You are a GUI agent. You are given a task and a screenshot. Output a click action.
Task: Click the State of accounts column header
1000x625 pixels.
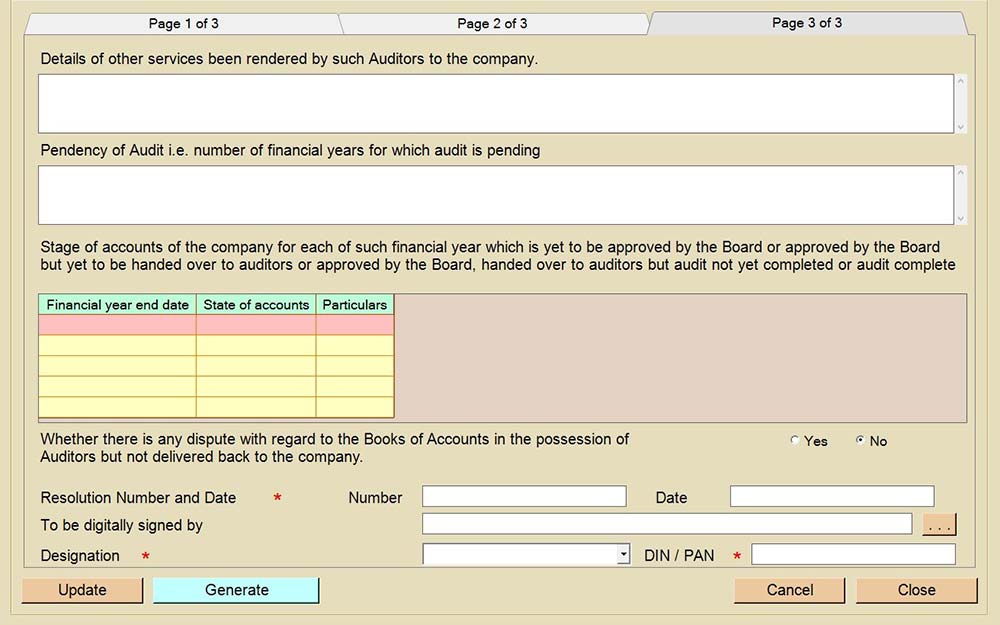point(256,305)
